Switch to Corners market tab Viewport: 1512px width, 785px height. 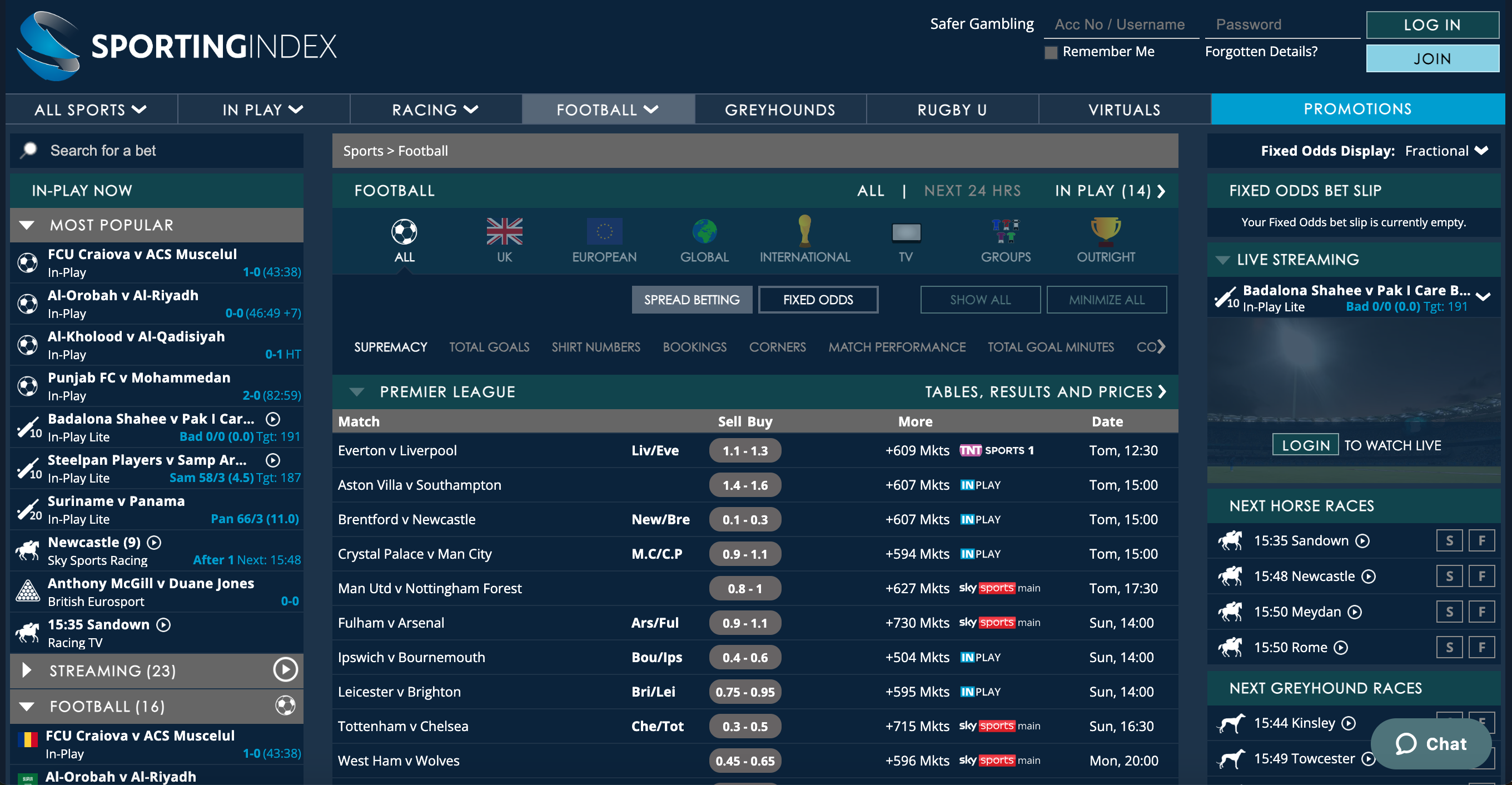[777, 347]
